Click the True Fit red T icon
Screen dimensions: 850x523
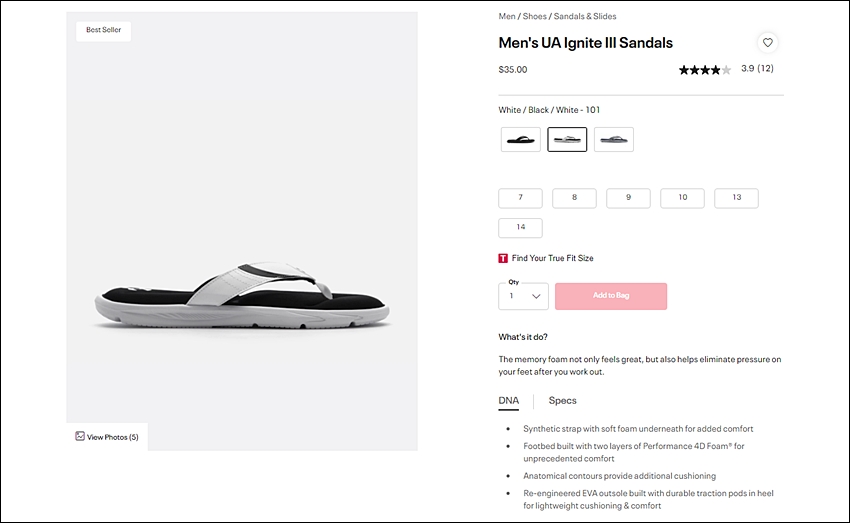503,259
